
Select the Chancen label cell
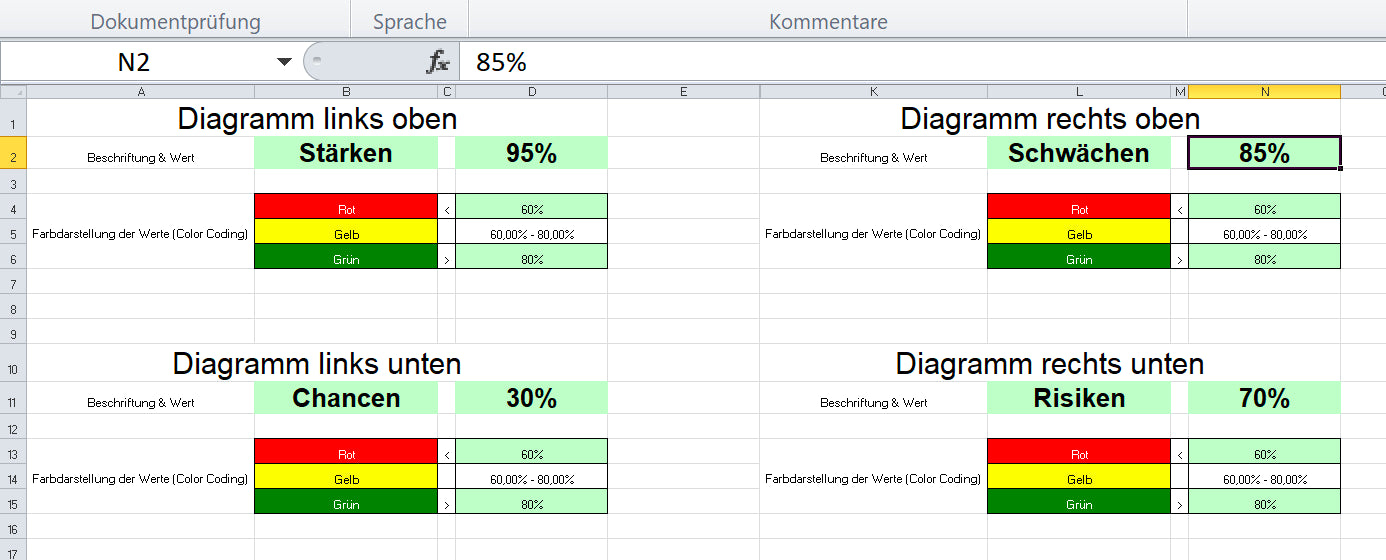(x=346, y=398)
